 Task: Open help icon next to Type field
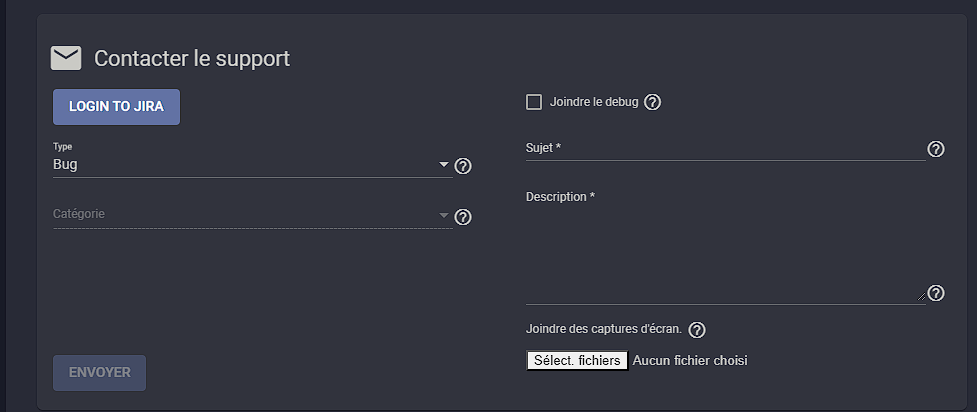point(463,166)
